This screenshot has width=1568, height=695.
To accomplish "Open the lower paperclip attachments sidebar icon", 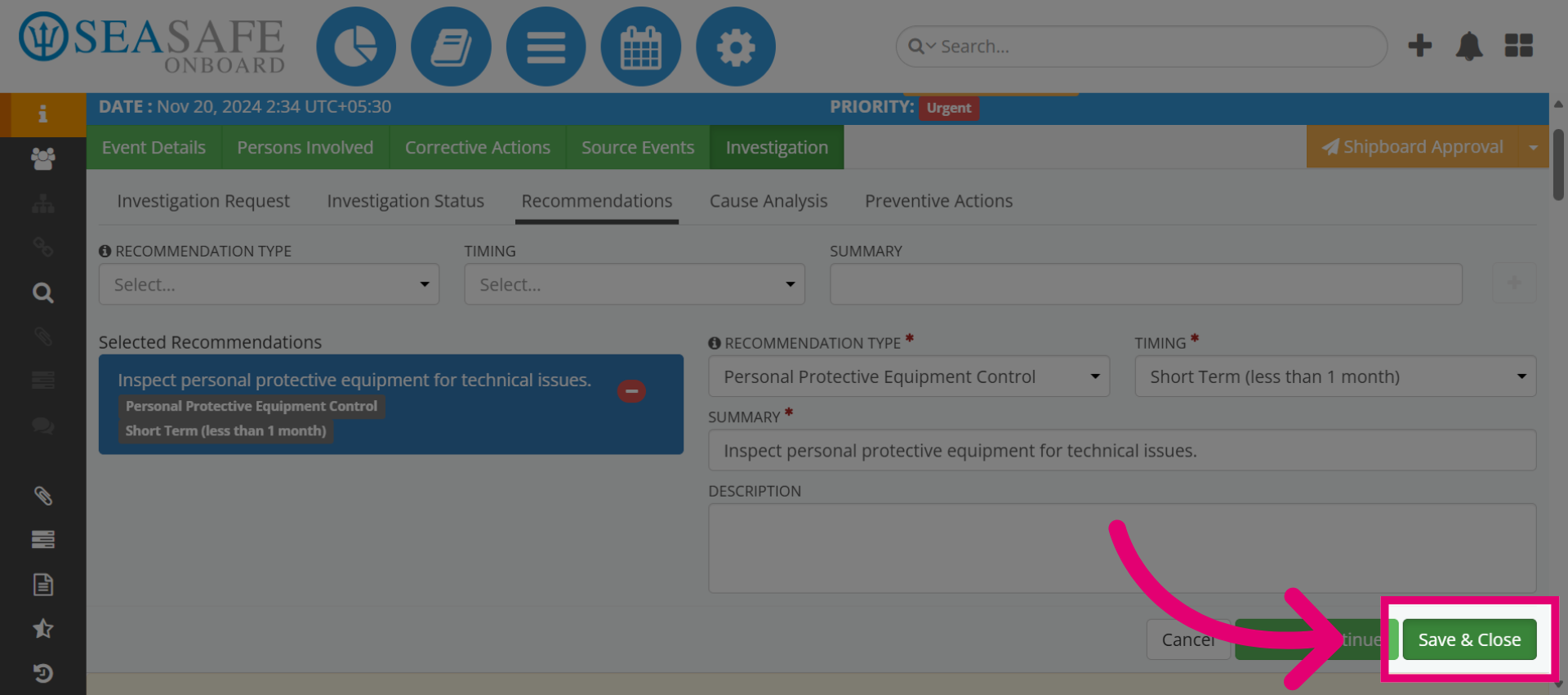I will pyautogui.click(x=42, y=495).
